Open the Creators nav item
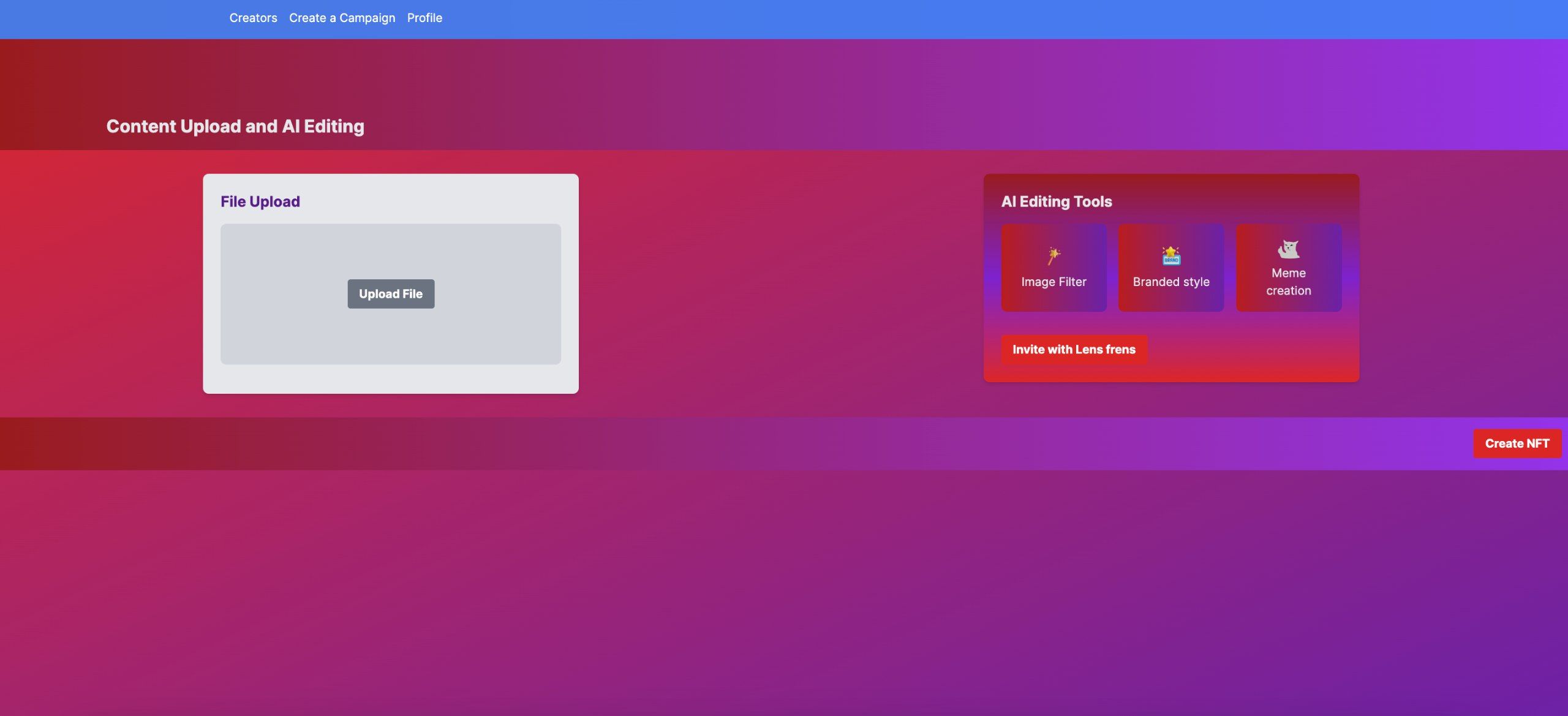 click(x=253, y=18)
